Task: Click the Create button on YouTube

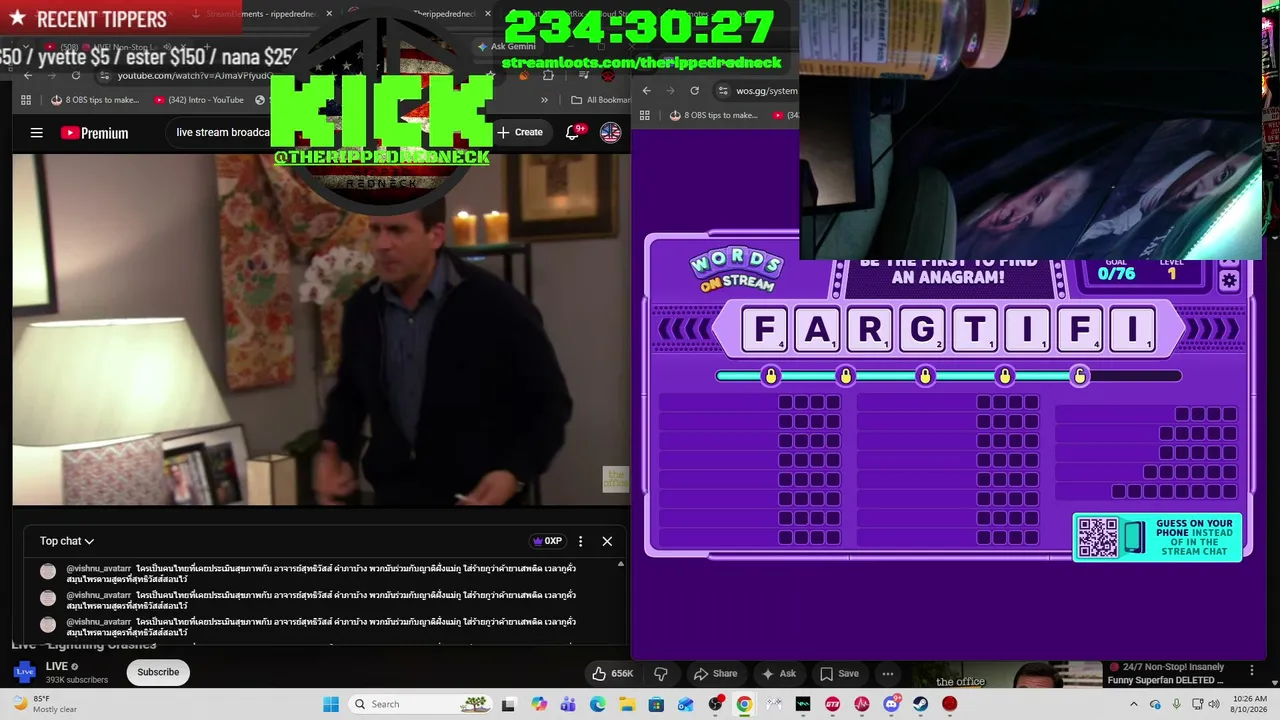Action: pos(519,132)
